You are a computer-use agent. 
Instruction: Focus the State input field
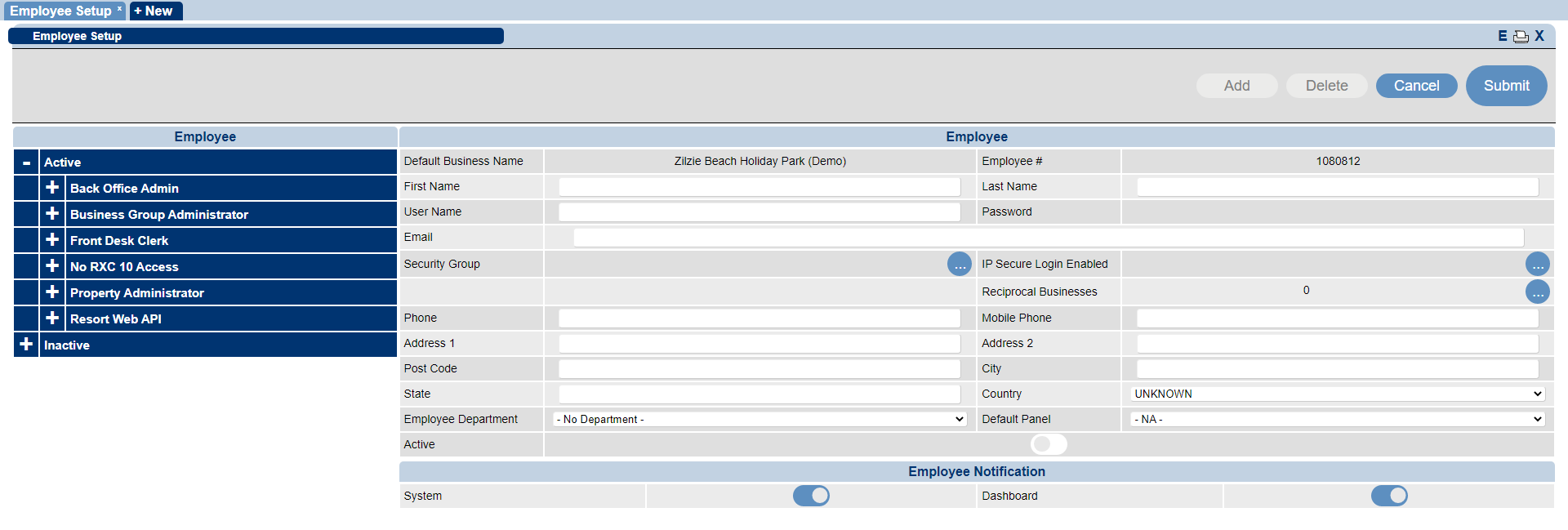[759, 394]
